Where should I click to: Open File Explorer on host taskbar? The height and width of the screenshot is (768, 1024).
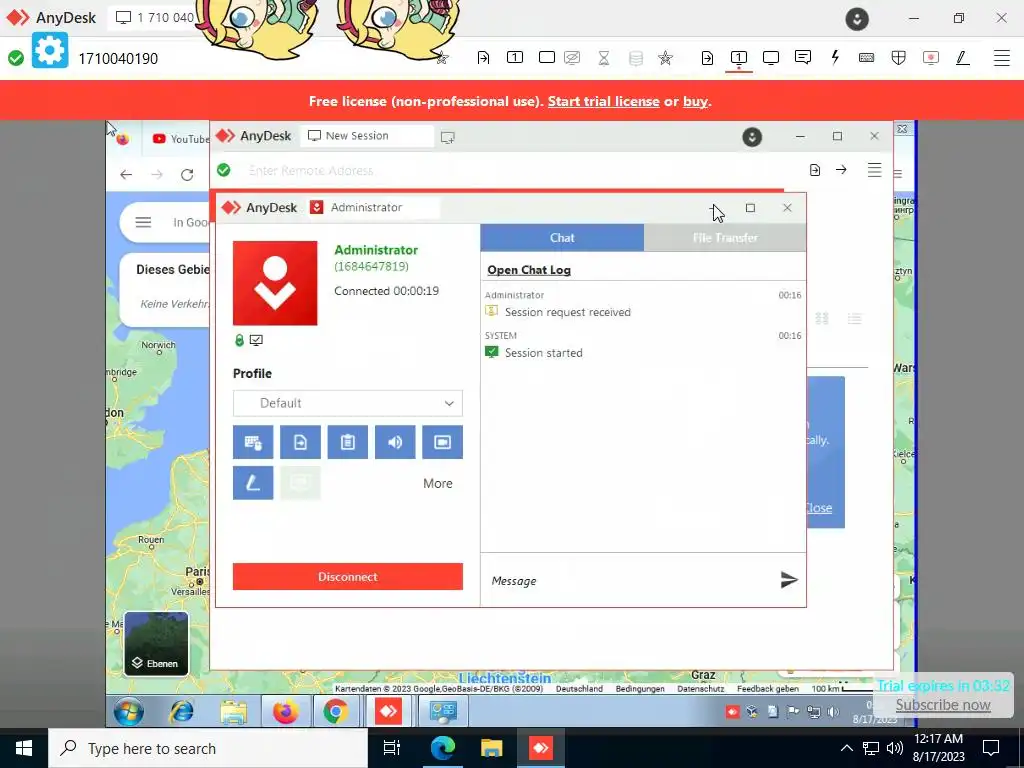(491, 748)
